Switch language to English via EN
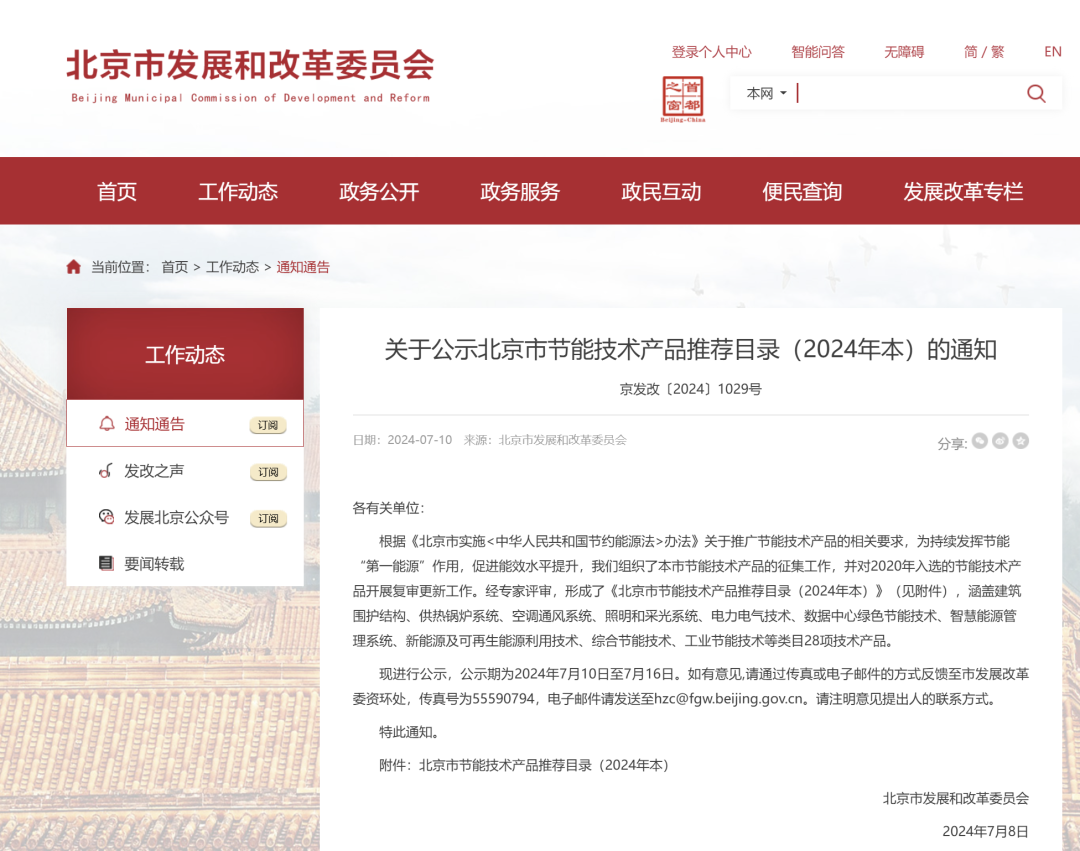The height and width of the screenshot is (851, 1080). [1052, 51]
